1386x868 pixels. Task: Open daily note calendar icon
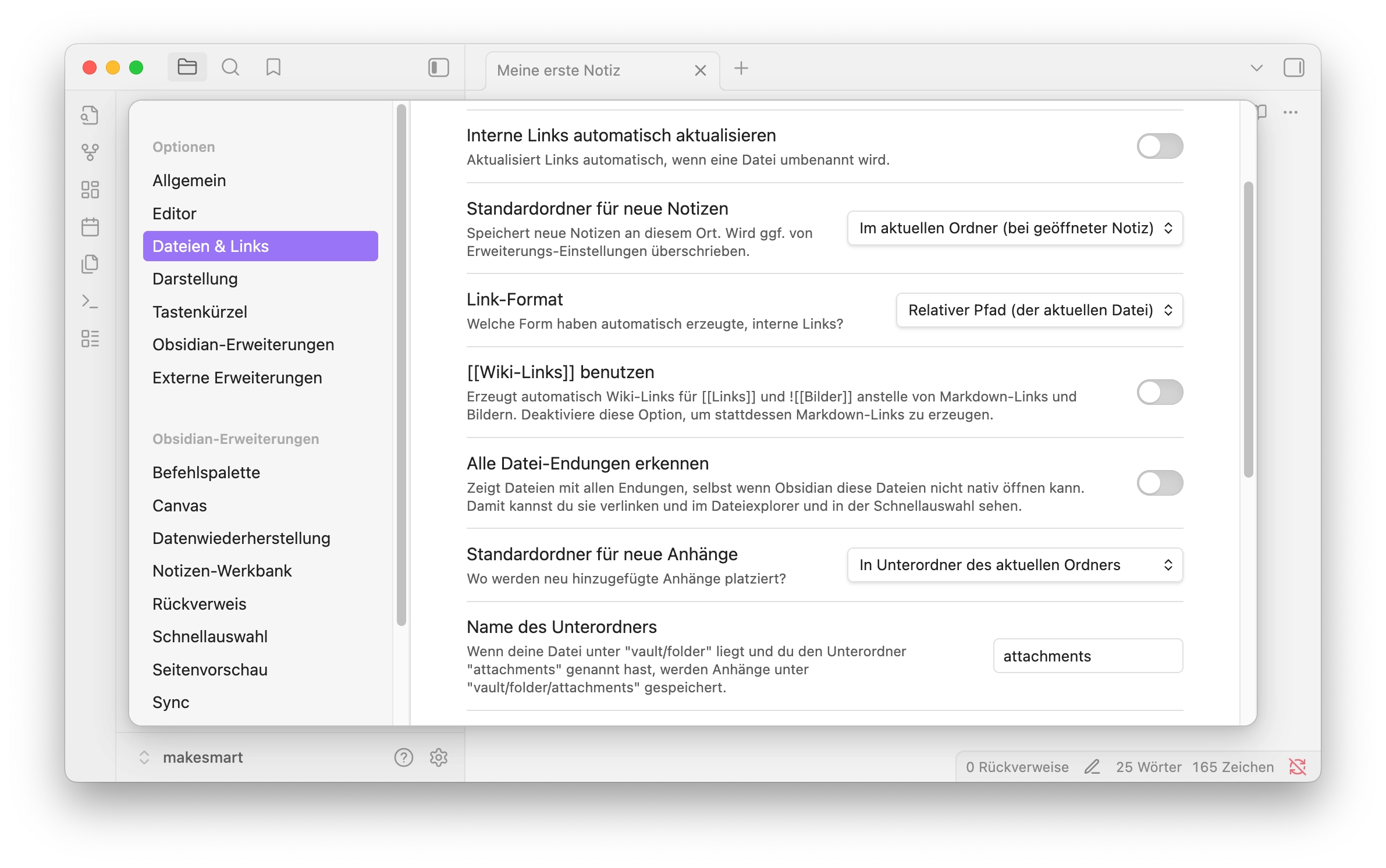pyautogui.click(x=90, y=227)
